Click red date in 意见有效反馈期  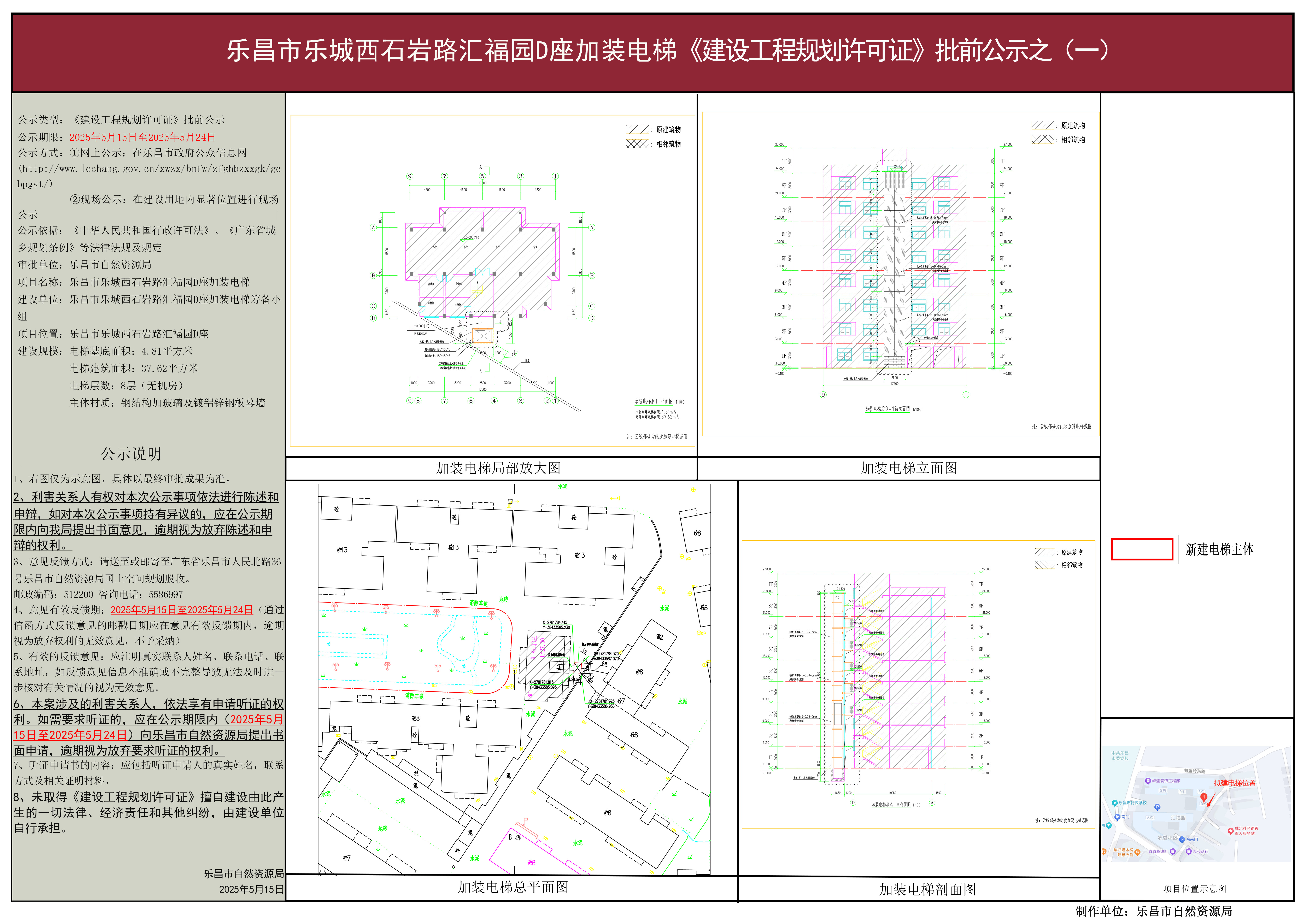click(x=182, y=610)
